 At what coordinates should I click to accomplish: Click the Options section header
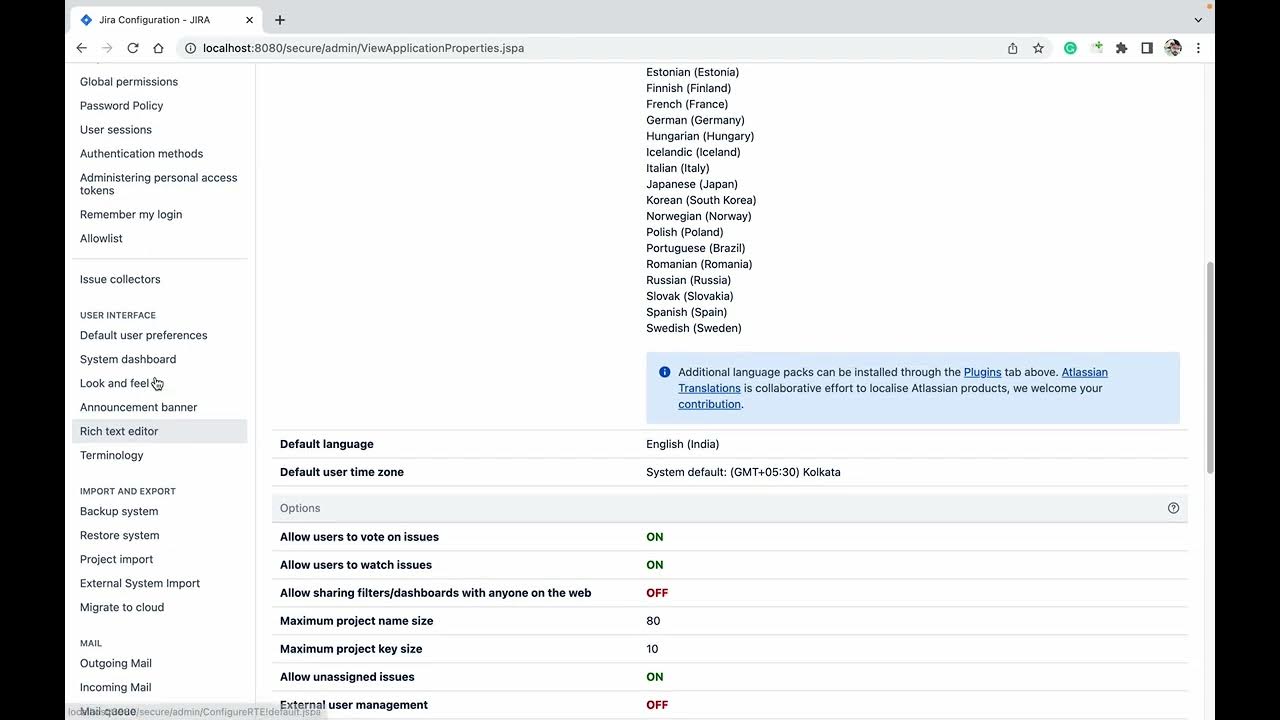(x=730, y=508)
